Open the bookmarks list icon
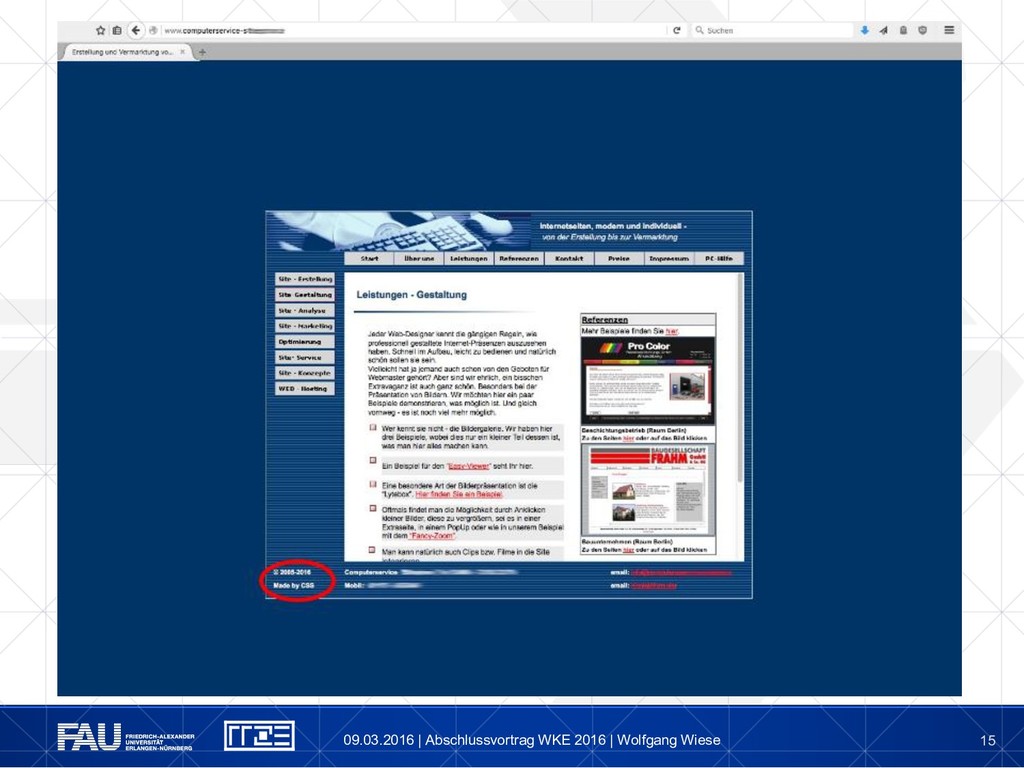 117,30
